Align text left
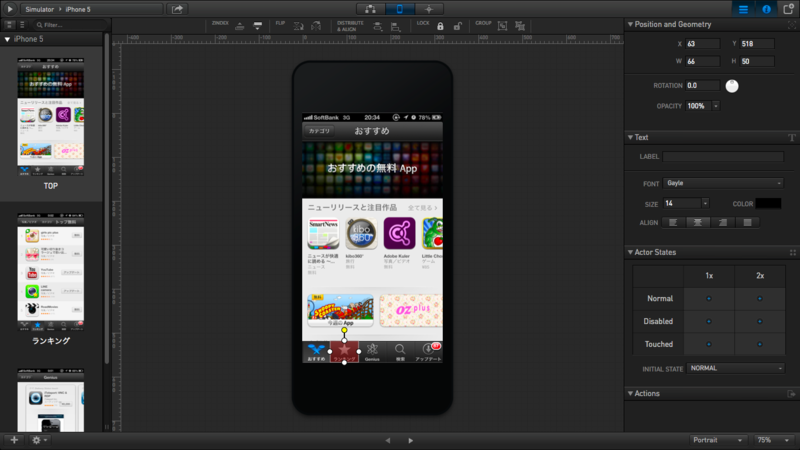800x450 pixels. (x=673, y=222)
